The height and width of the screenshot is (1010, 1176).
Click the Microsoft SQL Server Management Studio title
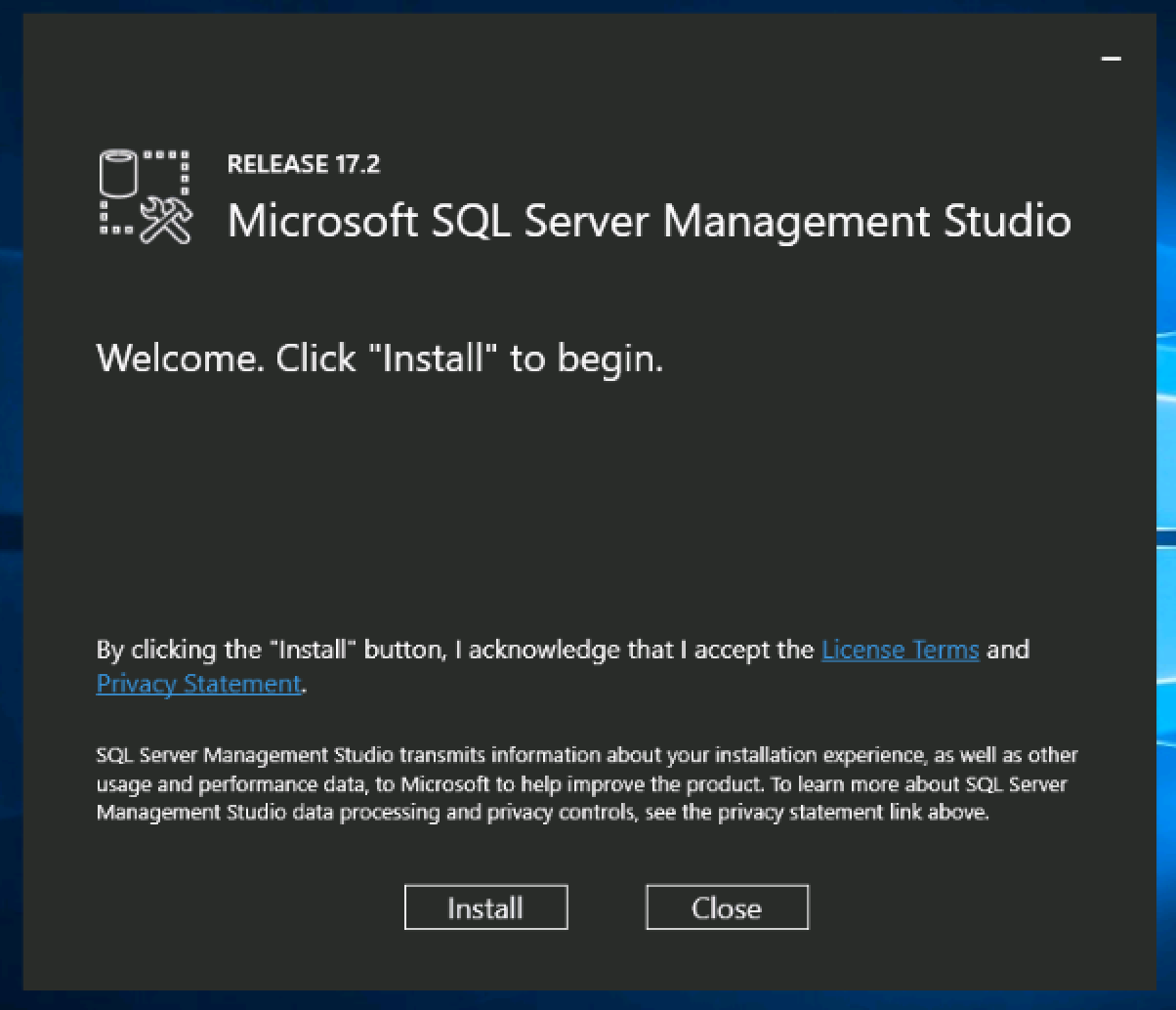click(649, 221)
